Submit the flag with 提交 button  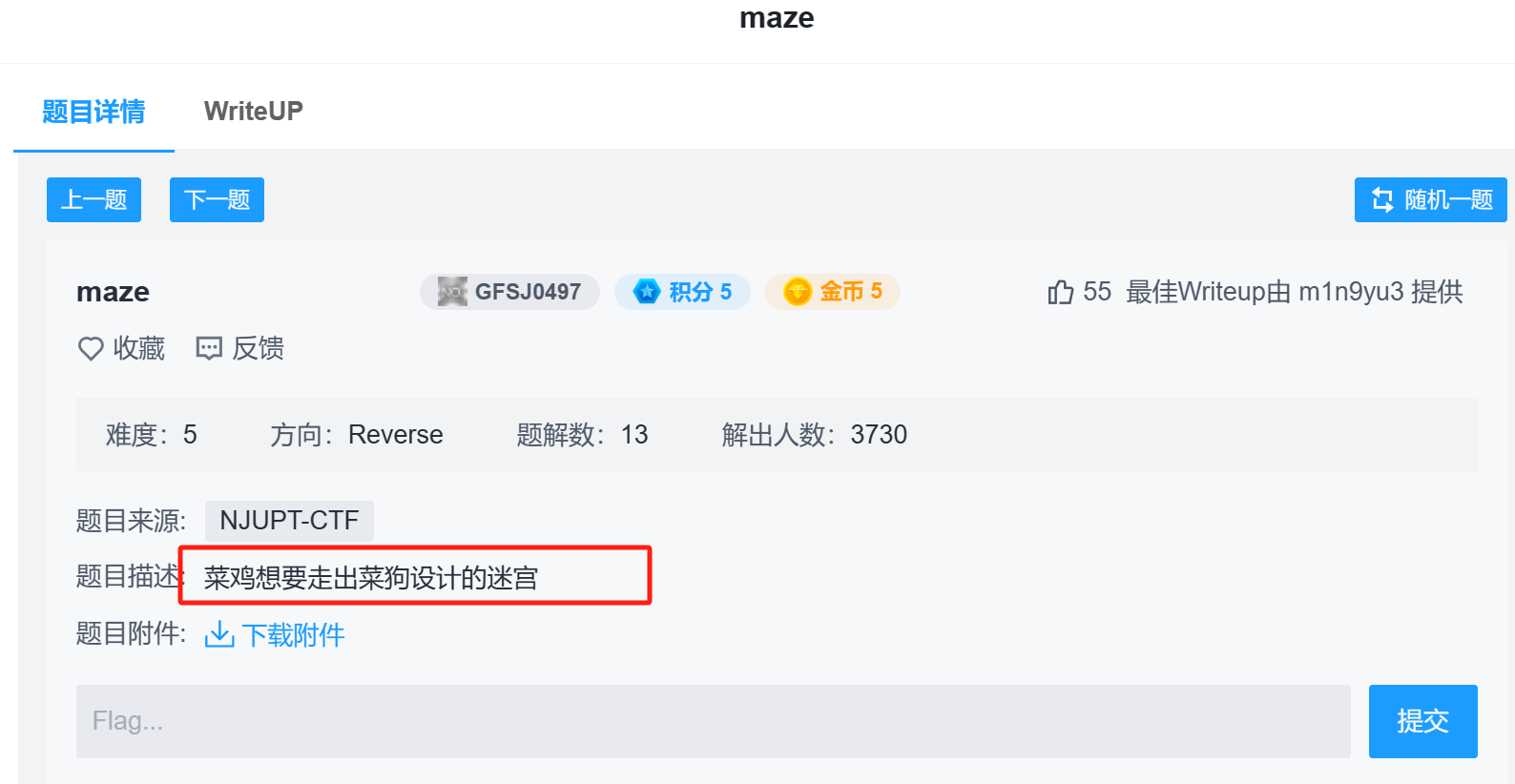[1422, 721]
